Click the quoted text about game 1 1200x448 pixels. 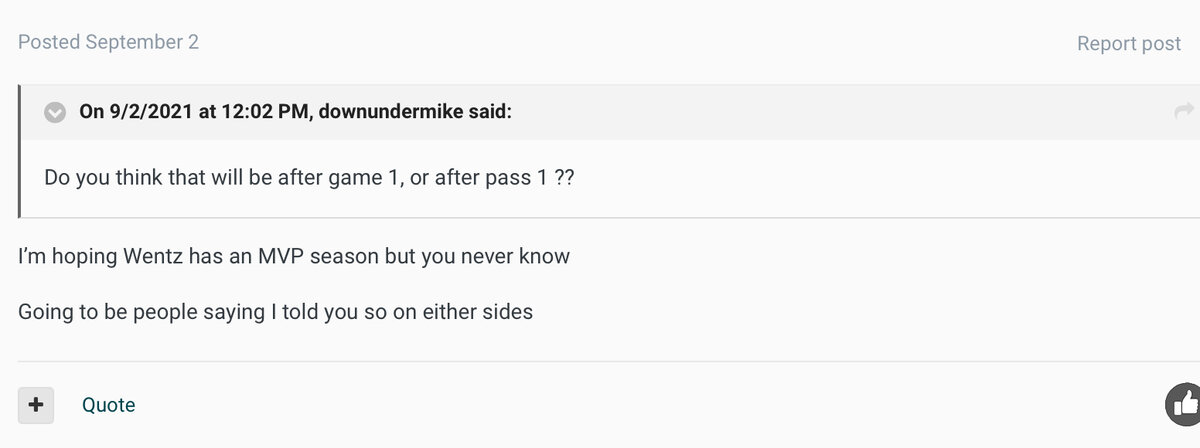coord(308,176)
